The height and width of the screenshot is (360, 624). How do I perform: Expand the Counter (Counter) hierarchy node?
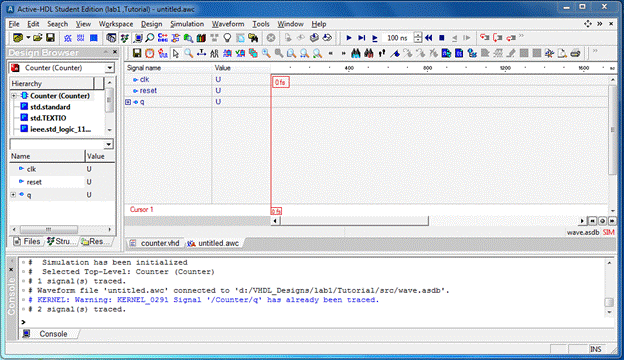[x=14, y=96]
